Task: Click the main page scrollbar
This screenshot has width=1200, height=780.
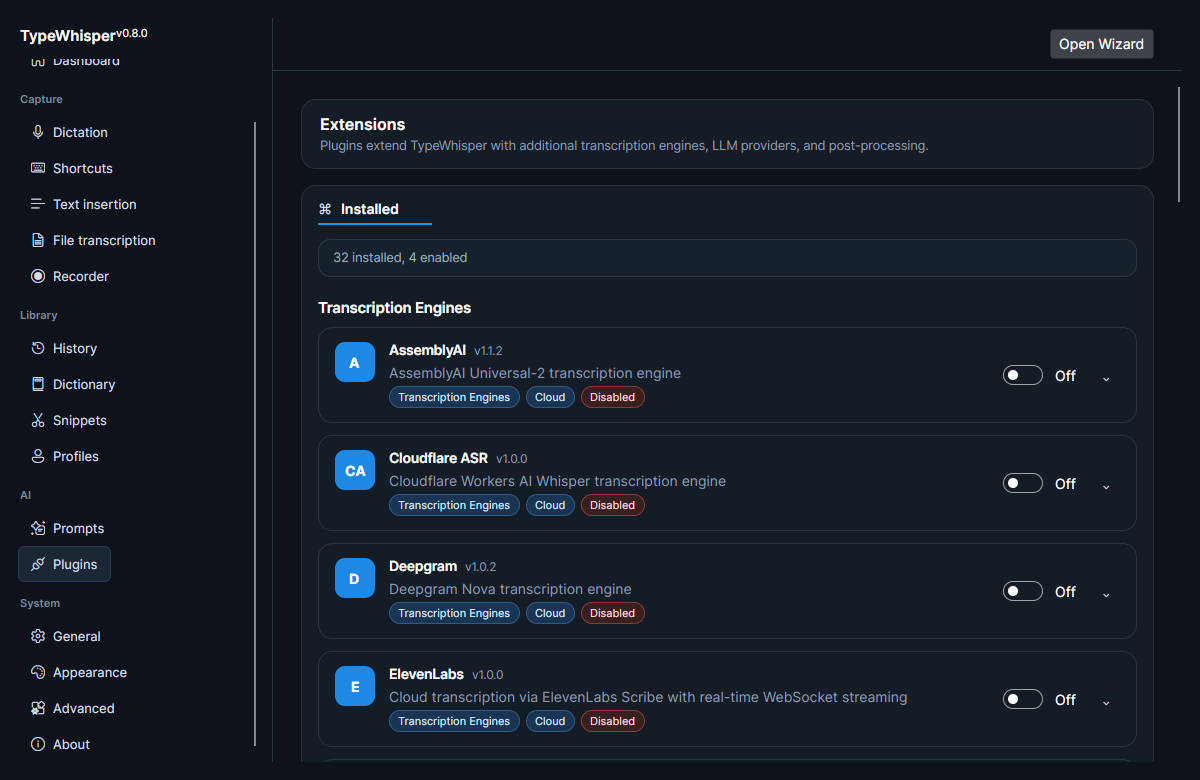Action: (x=1179, y=145)
